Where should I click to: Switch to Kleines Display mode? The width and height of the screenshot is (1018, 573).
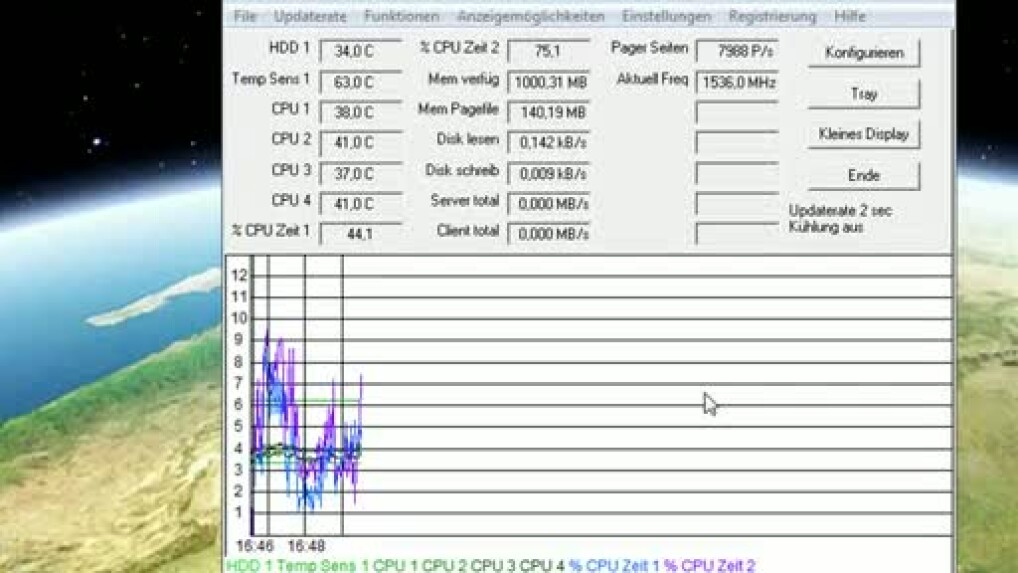[x=863, y=134]
